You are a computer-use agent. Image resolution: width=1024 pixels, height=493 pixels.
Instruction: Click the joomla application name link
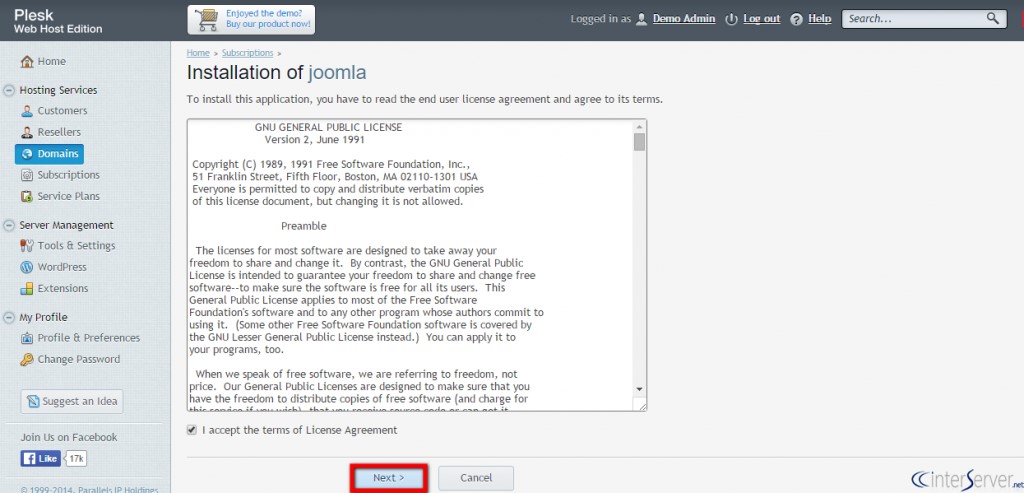tap(337, 72)
